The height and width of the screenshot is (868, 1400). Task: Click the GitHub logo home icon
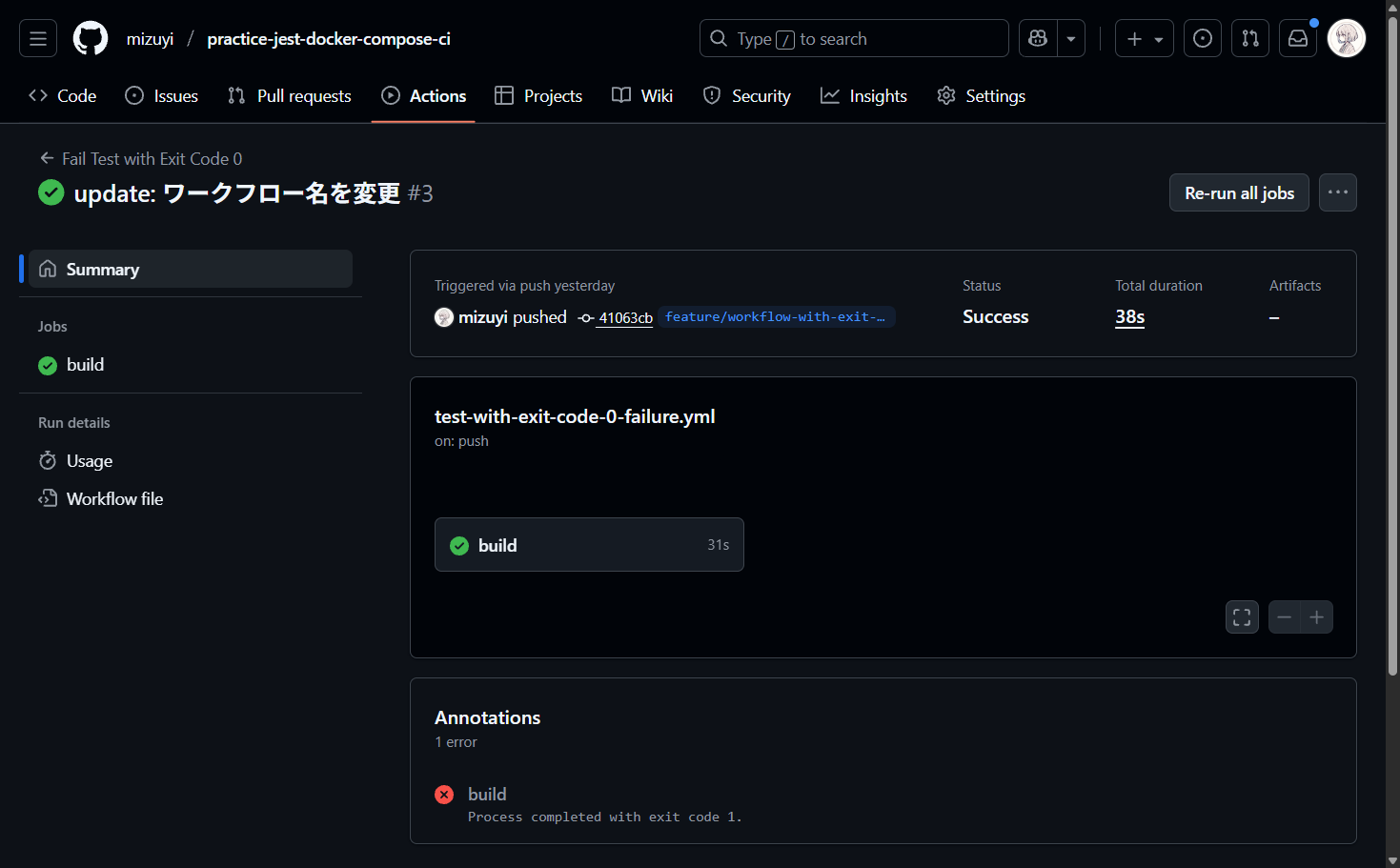click(x=91, y=39)
